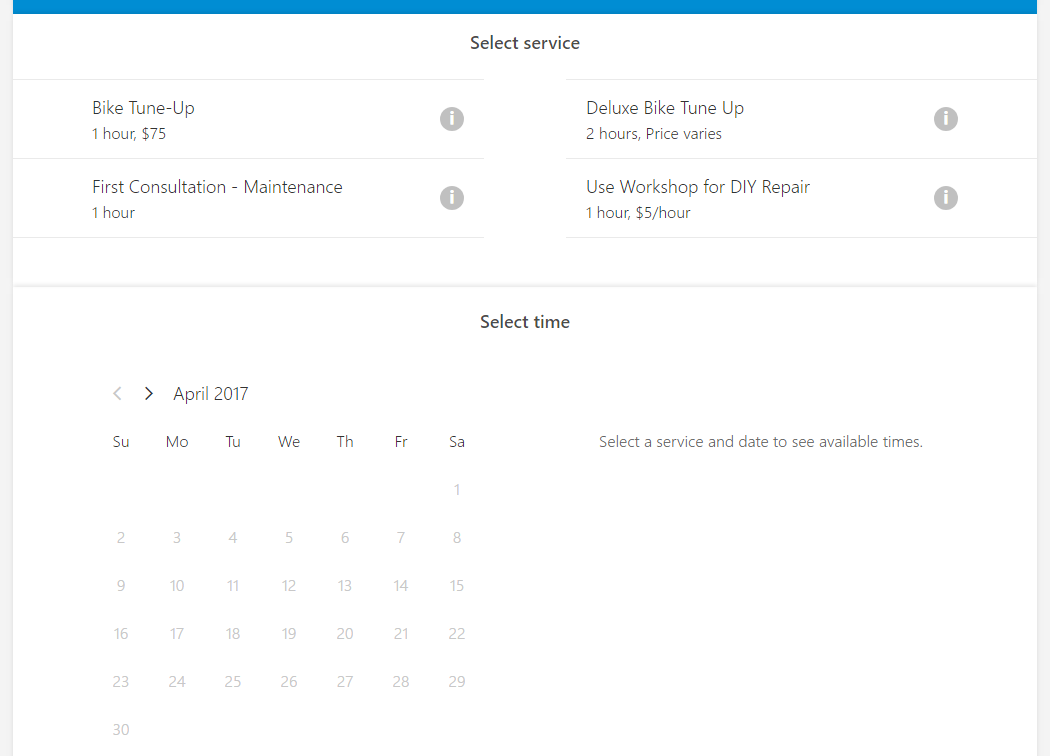Open info icon for Bike Tune-Up
Screen dimensions: 1050x756
(452, 119)
